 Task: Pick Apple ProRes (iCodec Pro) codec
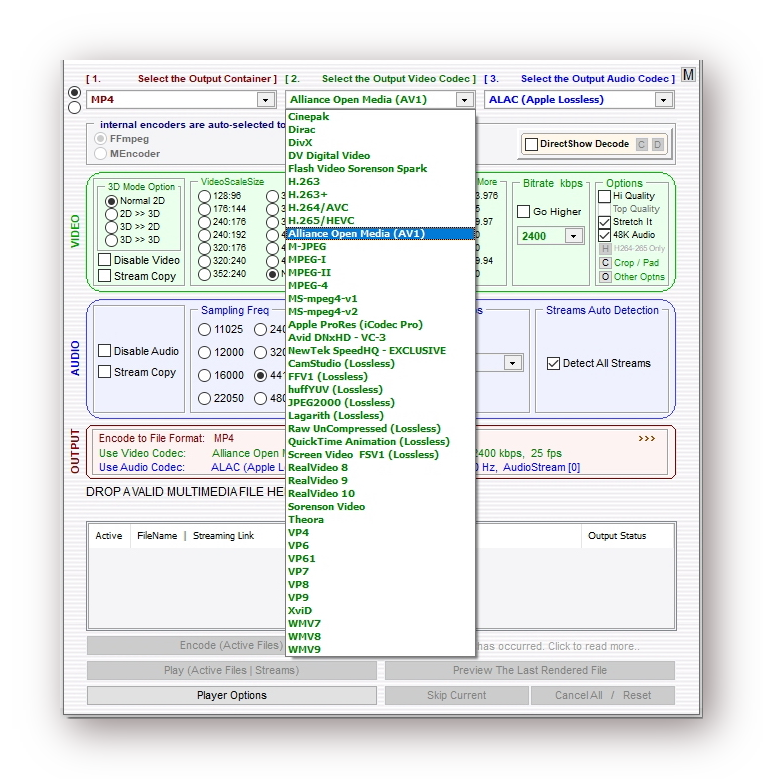click(381, 324)
